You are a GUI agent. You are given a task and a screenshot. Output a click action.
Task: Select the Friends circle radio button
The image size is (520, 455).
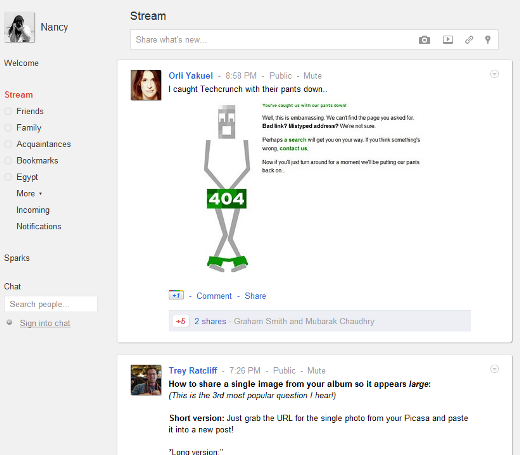point(8,111)
